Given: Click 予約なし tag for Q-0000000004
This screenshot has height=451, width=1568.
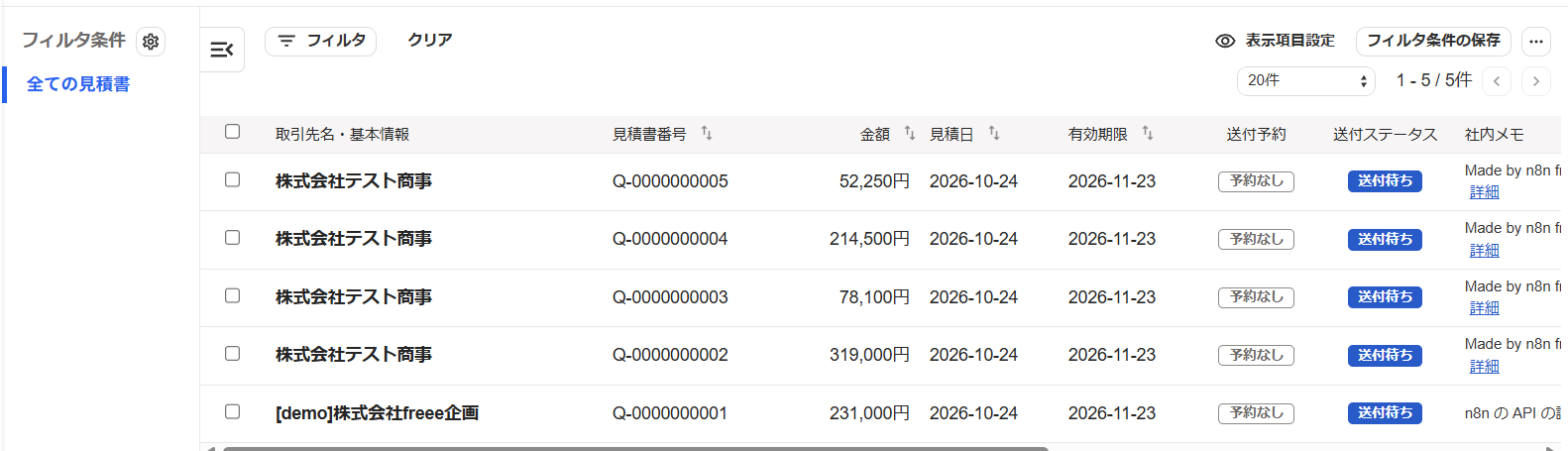Looking at the screenshot, I should point(1256,239).
